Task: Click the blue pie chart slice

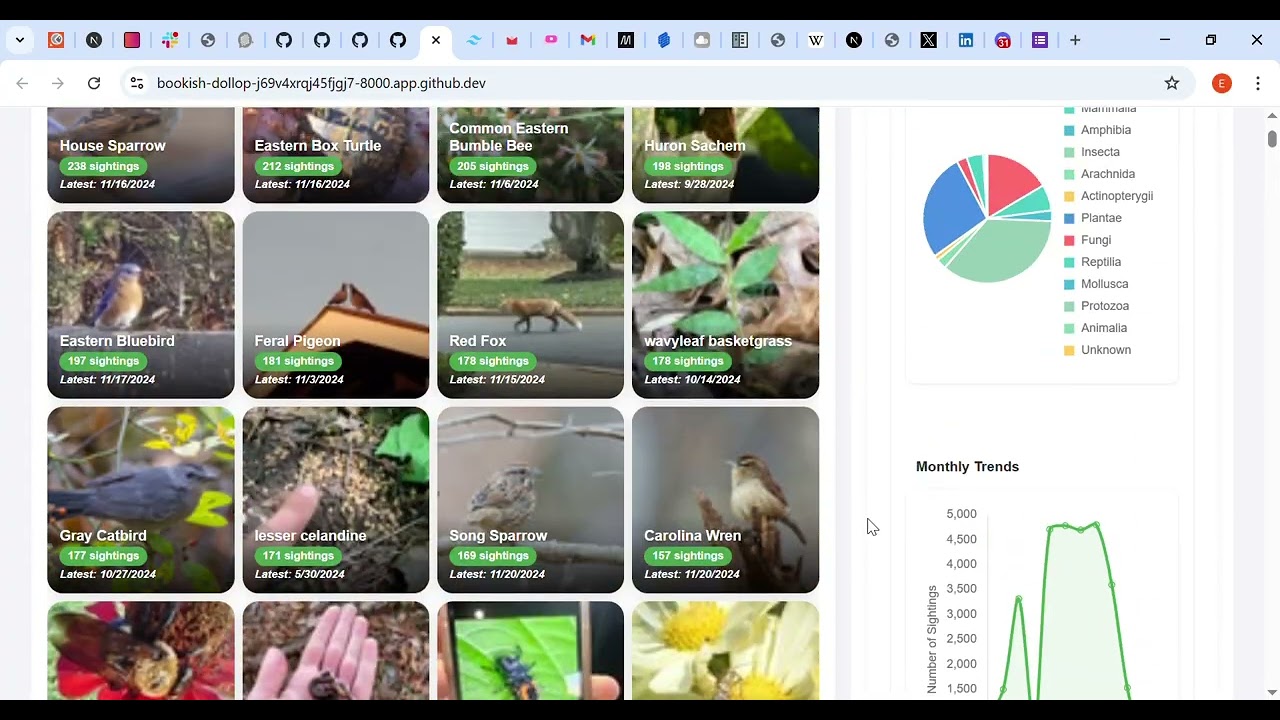Action: pos(948,212)
